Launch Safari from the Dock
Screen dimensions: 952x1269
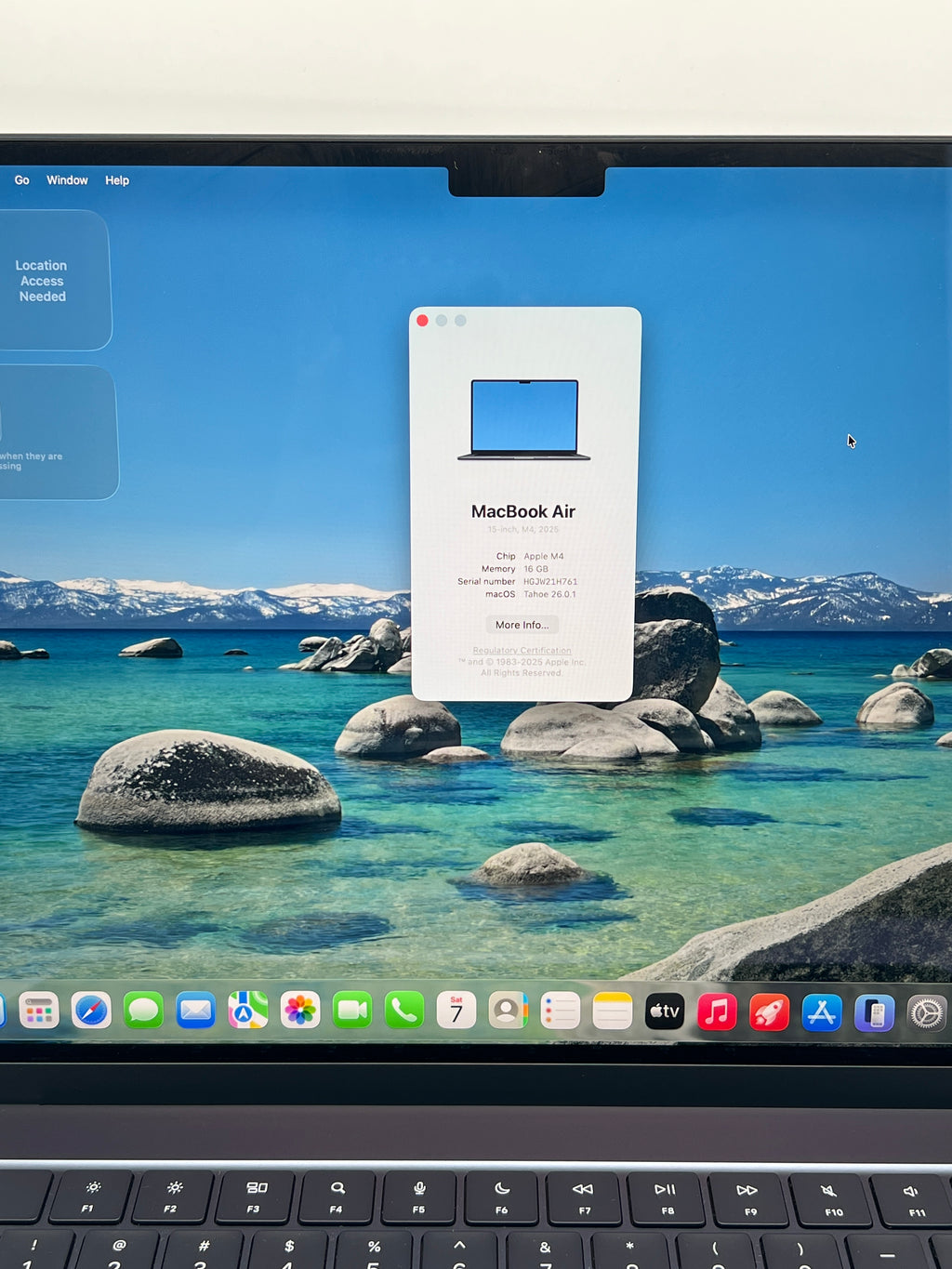click(x=91, y=1011)
